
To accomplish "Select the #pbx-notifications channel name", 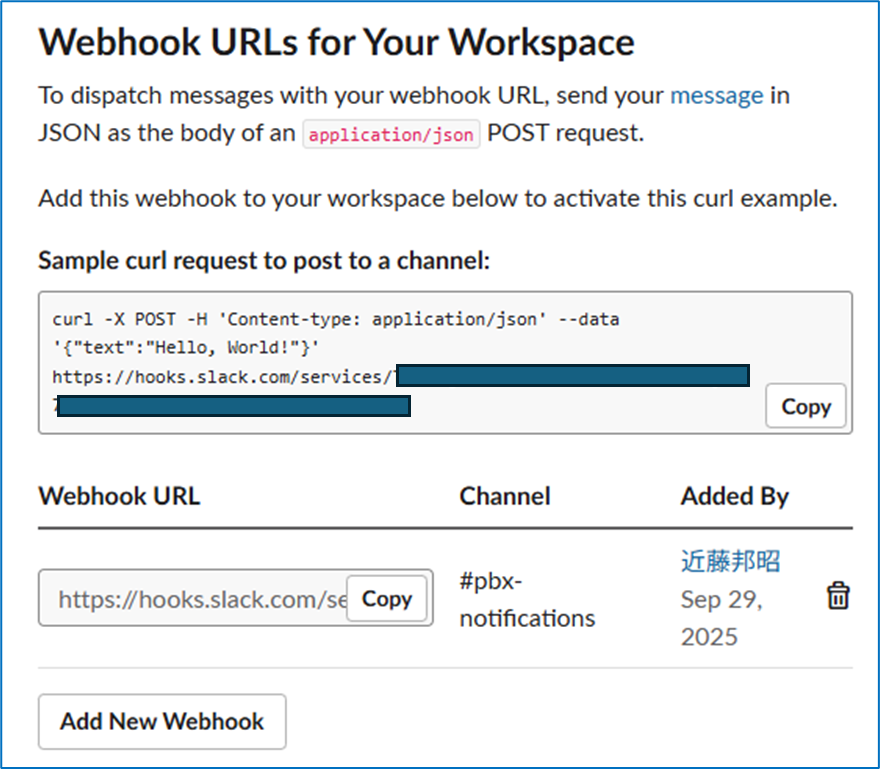I will point(526,600).
